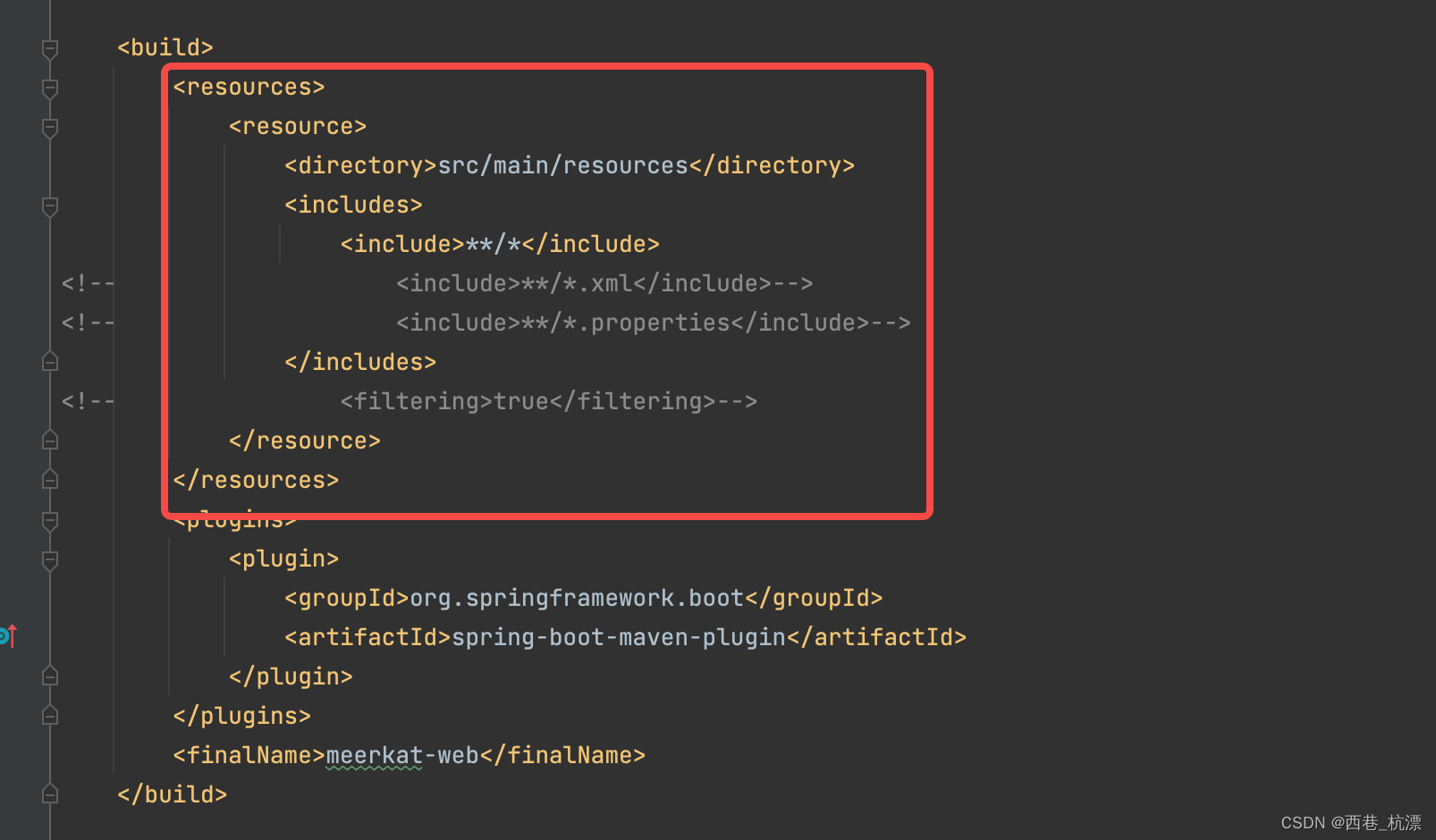The width and height of the screenshot is (1436, 840).
Task: Click org.springframework.boot groupId value
Action: (x=578, y=598)
